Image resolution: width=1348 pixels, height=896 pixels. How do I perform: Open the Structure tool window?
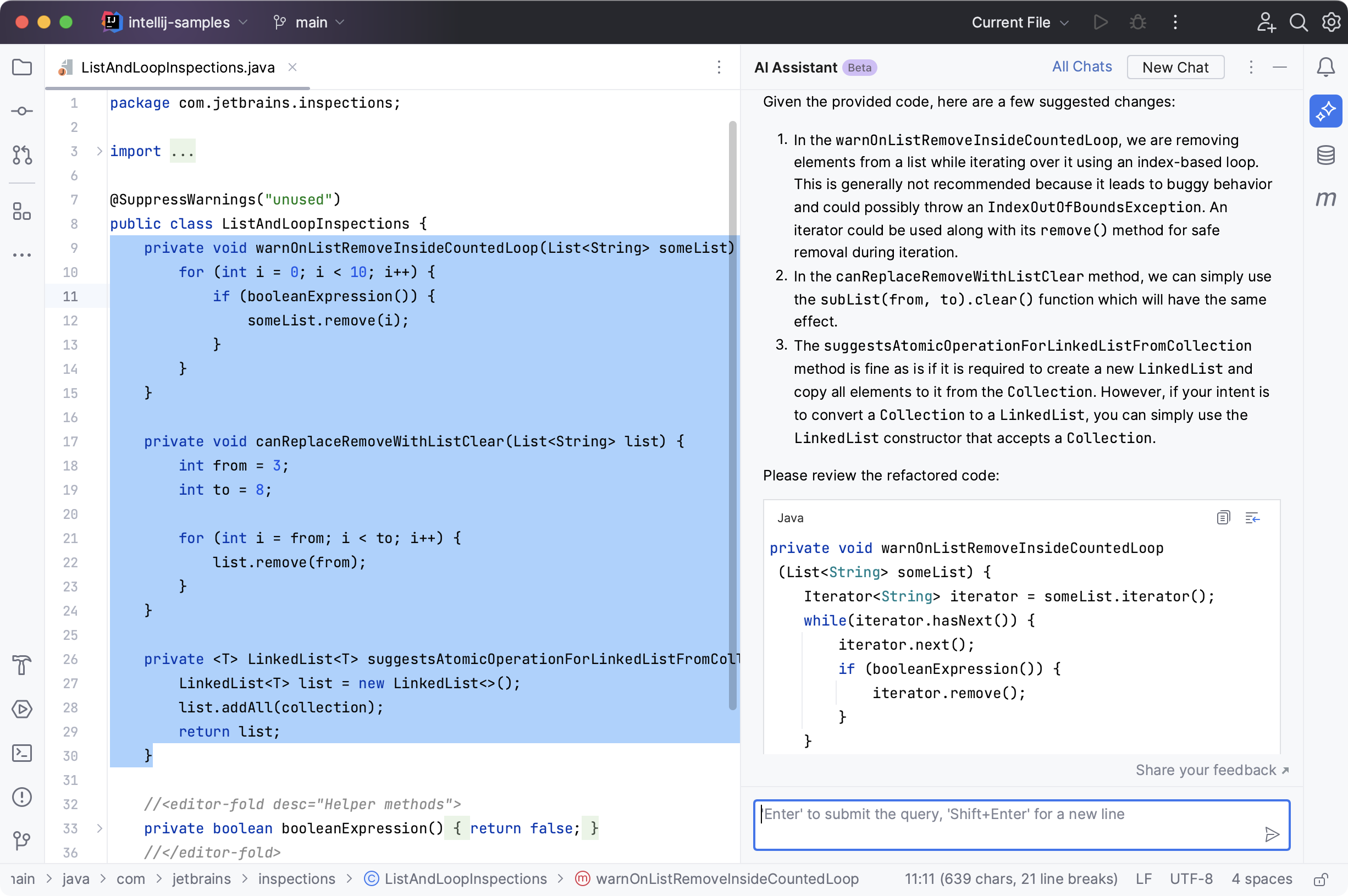click(21, 212)
